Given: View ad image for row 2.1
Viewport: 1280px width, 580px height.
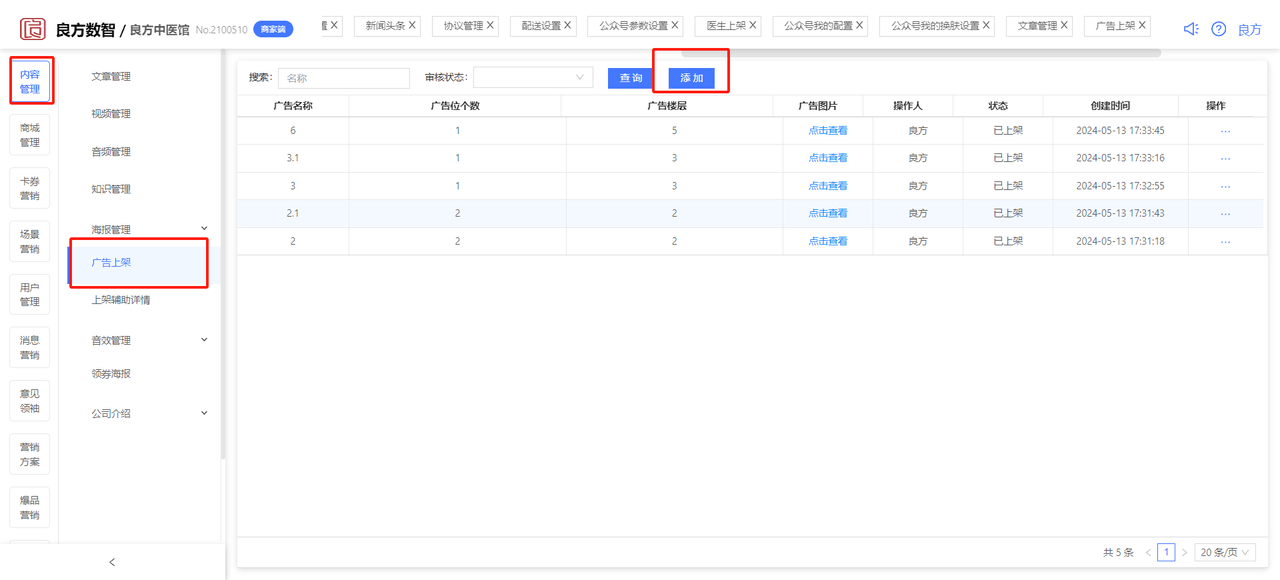Looking at the screenshot, I should 828,213.
